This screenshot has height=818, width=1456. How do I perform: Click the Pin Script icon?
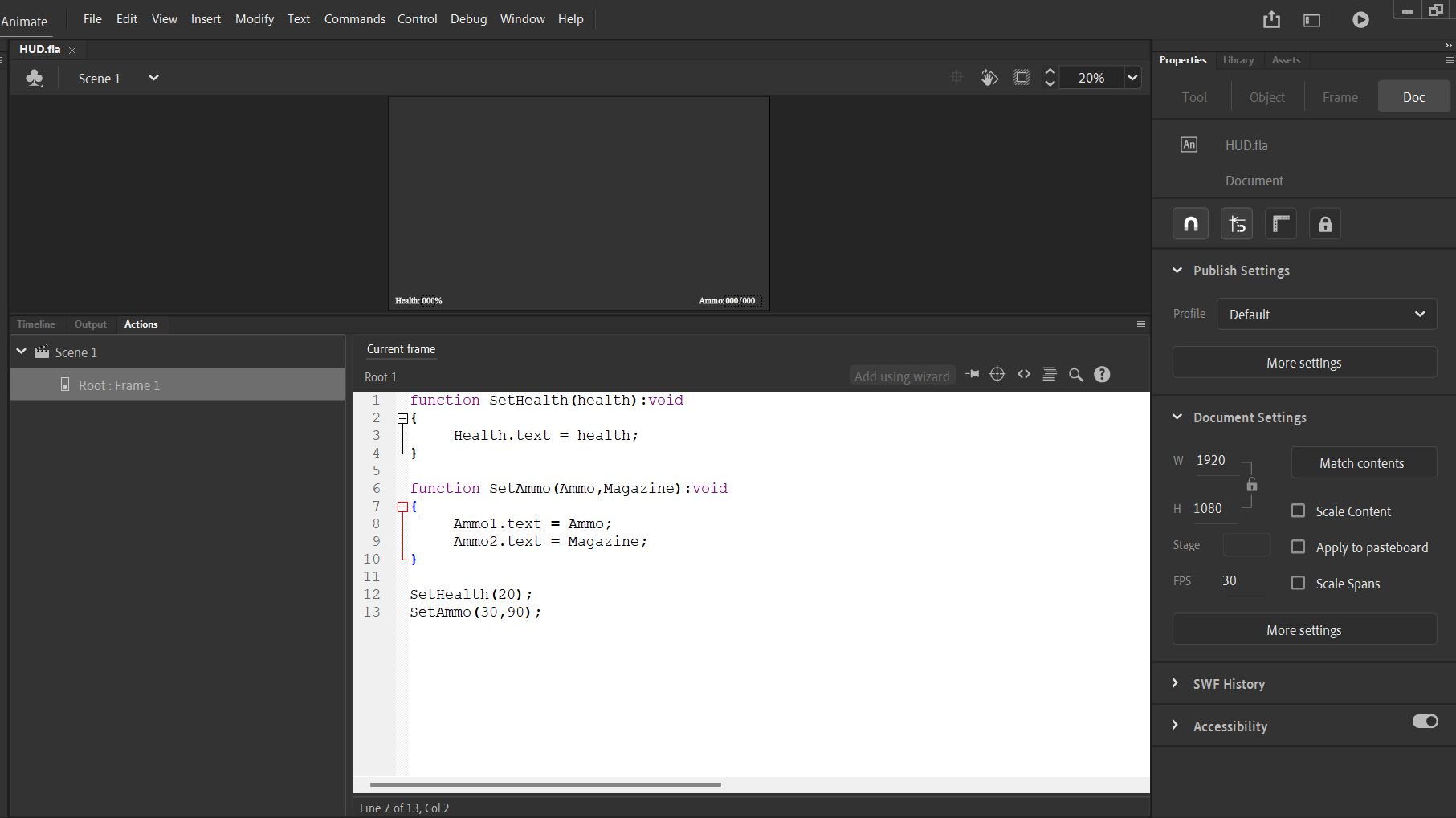972,375
